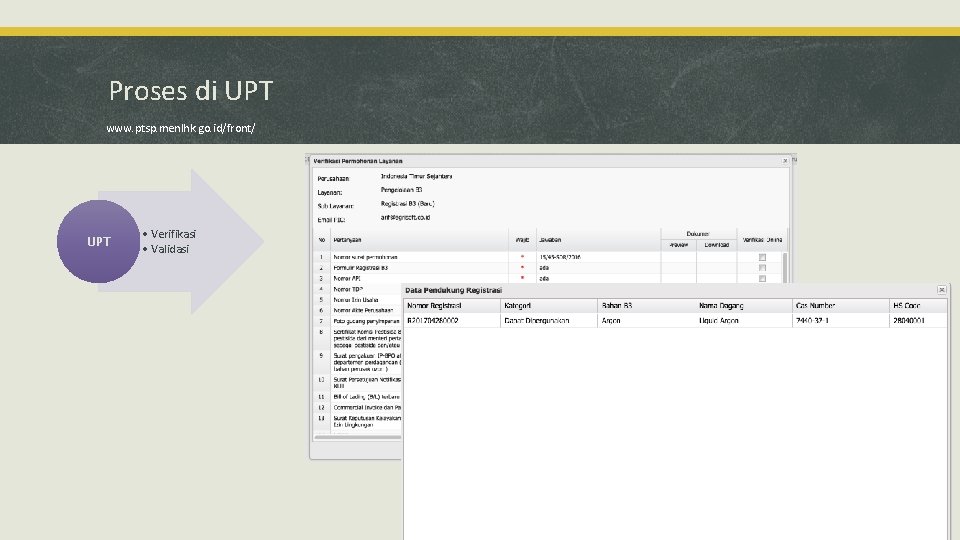
Task: Click the Validasi bullet text
Action: click(170, 249)
